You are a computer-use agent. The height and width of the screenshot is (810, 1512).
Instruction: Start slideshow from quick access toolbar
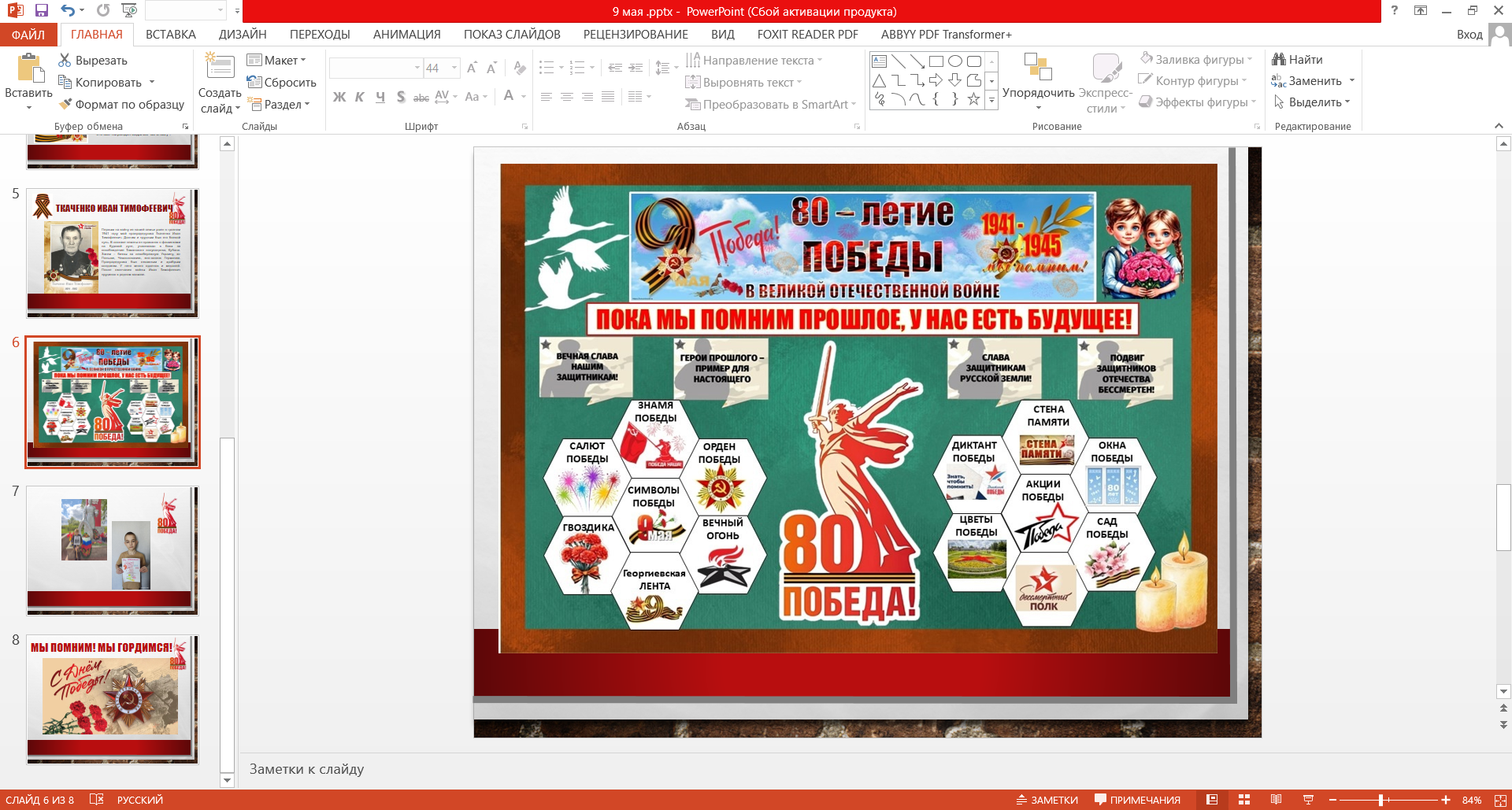click(x=129, y=11)
